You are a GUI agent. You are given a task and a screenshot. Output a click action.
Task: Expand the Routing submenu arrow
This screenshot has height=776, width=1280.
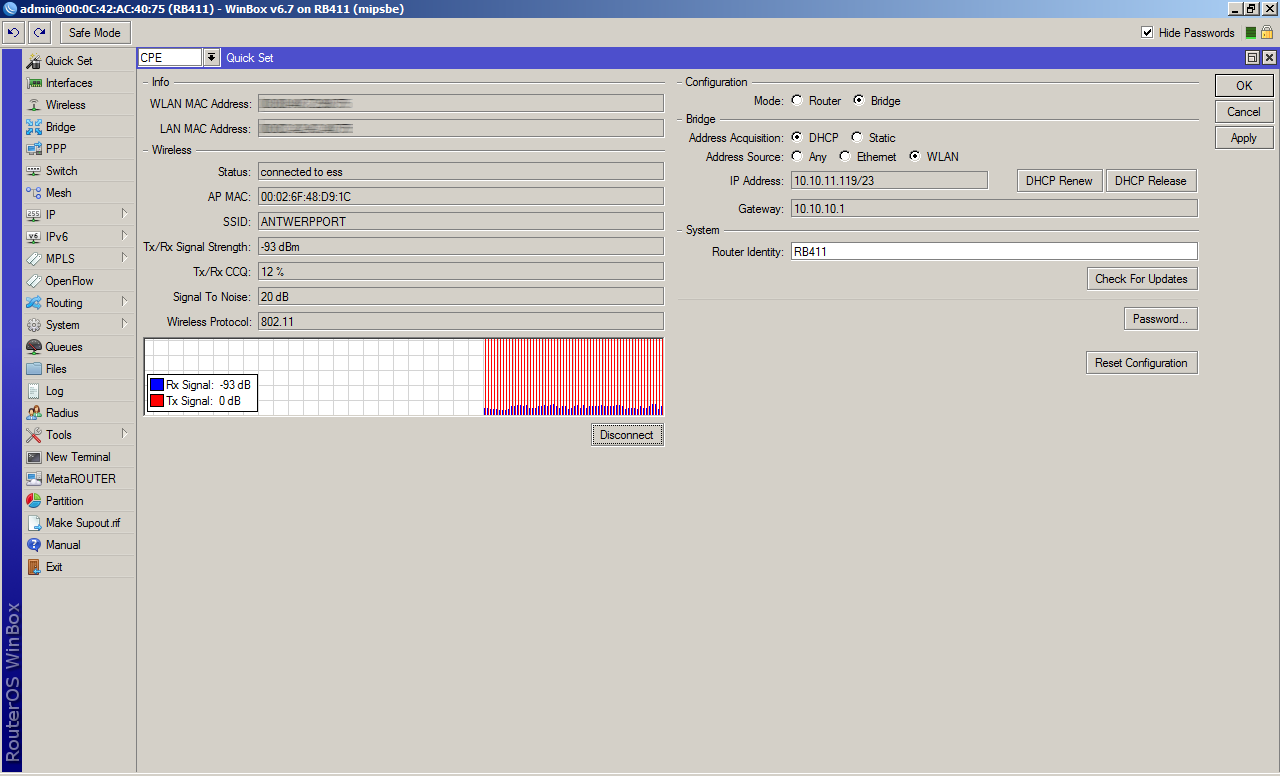(x=125, y=302)
